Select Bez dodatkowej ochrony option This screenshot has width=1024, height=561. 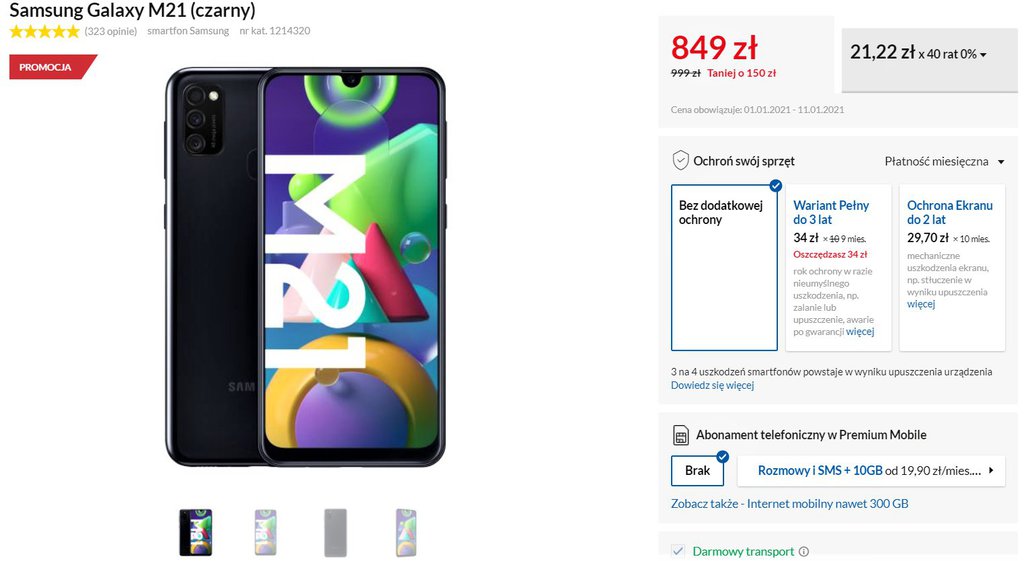tap(724, 267)
